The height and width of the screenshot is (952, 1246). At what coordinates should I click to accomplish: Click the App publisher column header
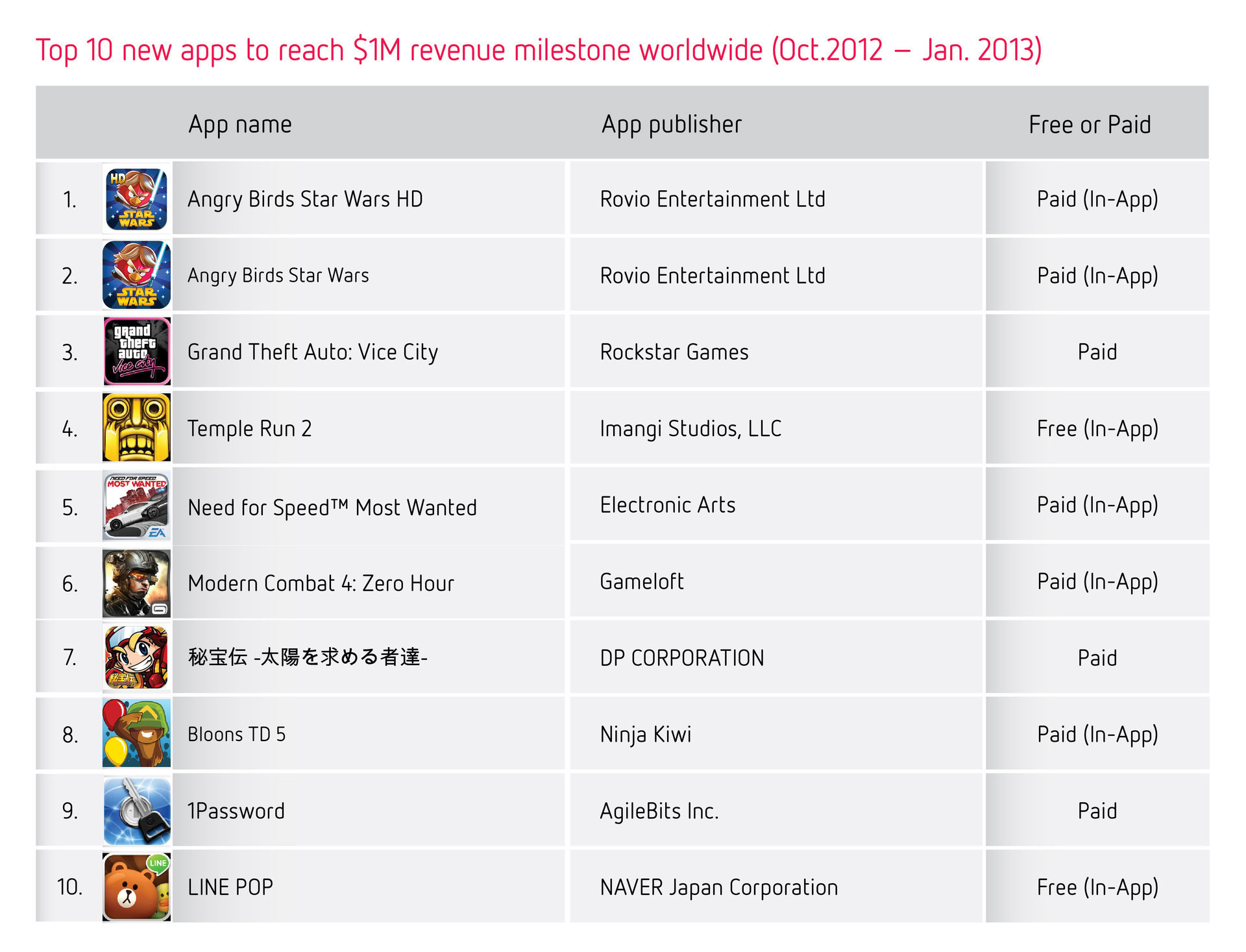671,125
